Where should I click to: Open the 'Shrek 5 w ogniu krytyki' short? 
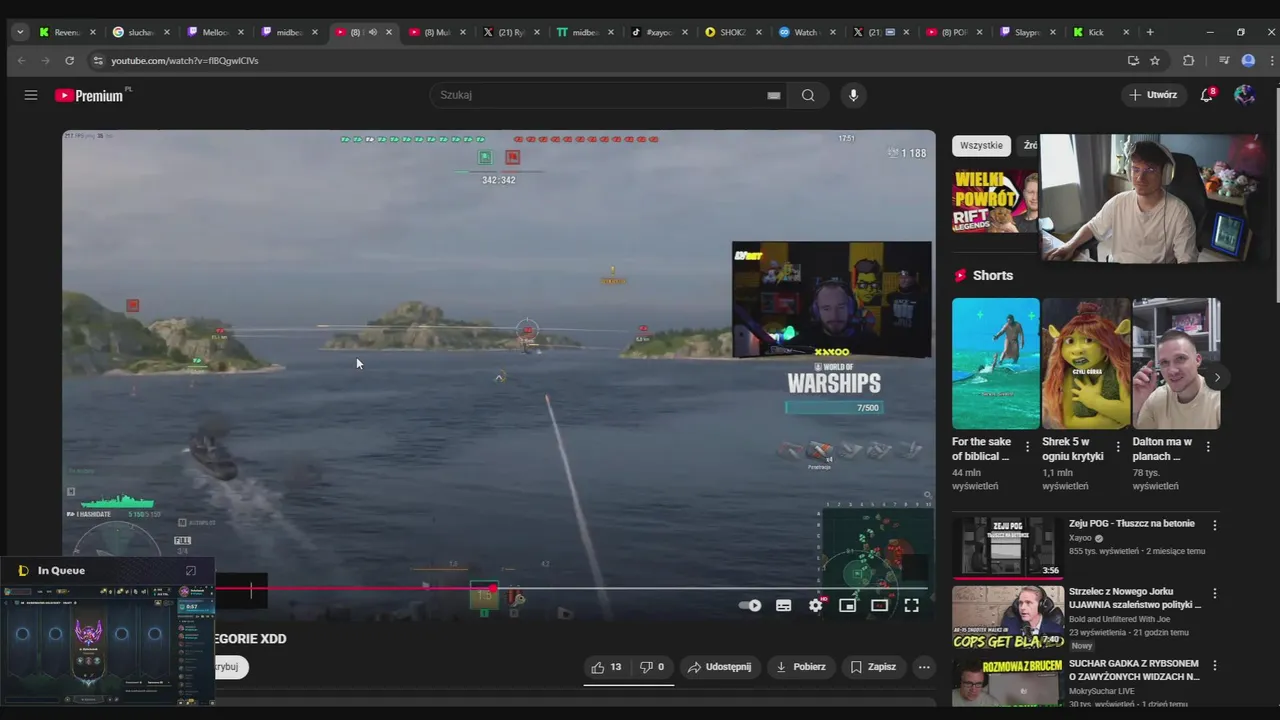pyautogui.click(x=1085, y=363)
